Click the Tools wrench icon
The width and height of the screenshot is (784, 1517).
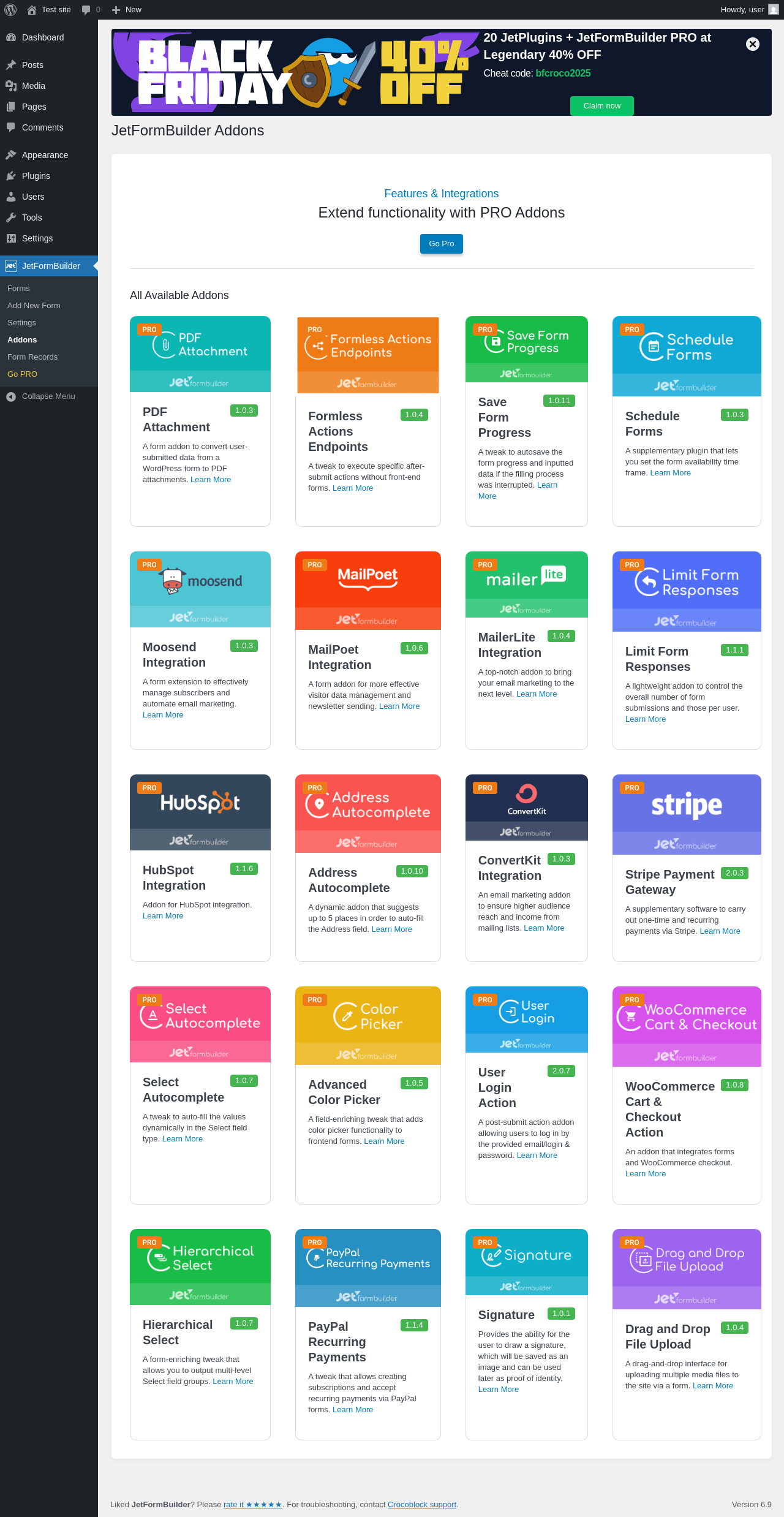pos(11,218)
